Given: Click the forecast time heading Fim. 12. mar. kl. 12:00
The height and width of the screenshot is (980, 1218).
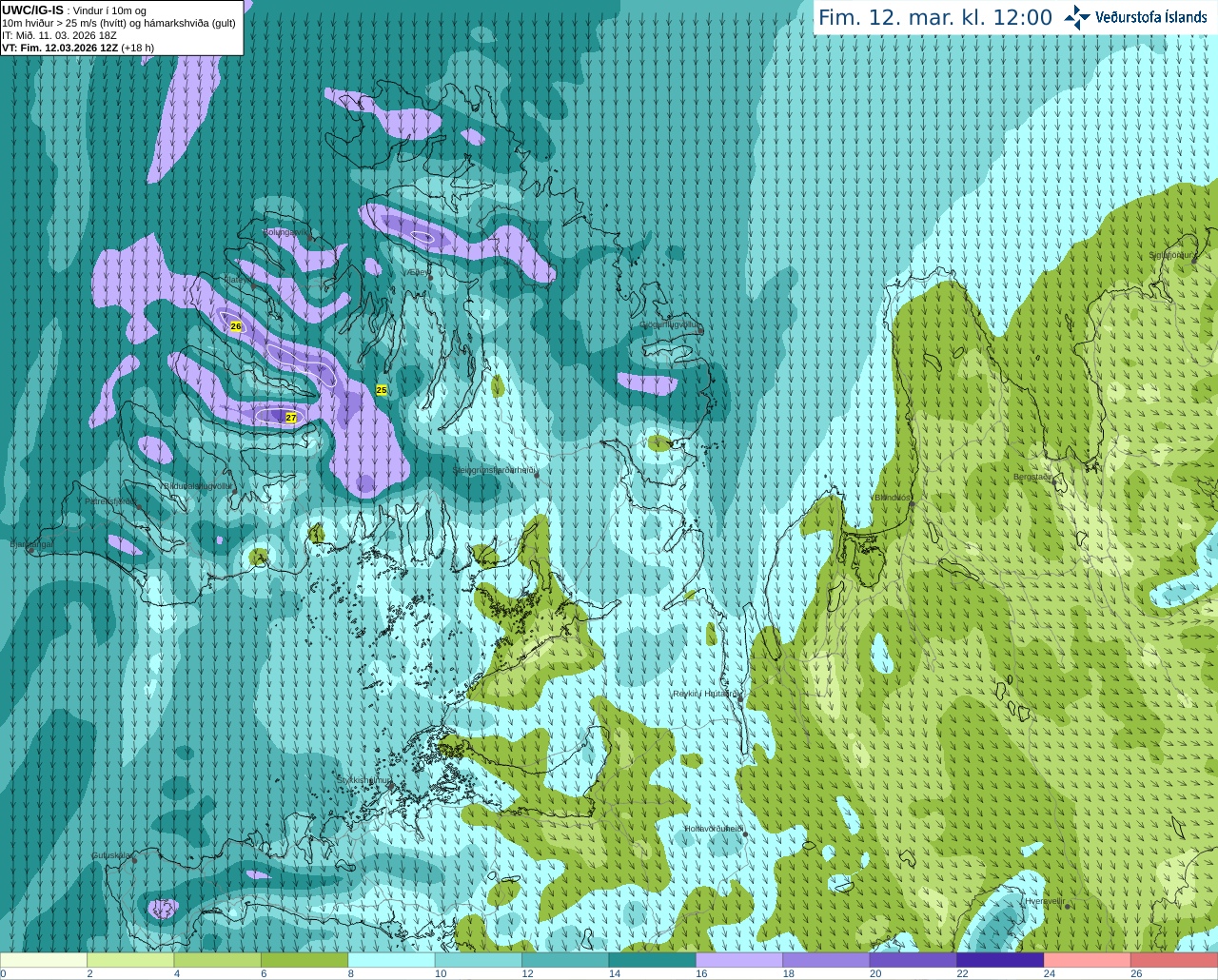Looking at the screenshot, I should 935,18.
